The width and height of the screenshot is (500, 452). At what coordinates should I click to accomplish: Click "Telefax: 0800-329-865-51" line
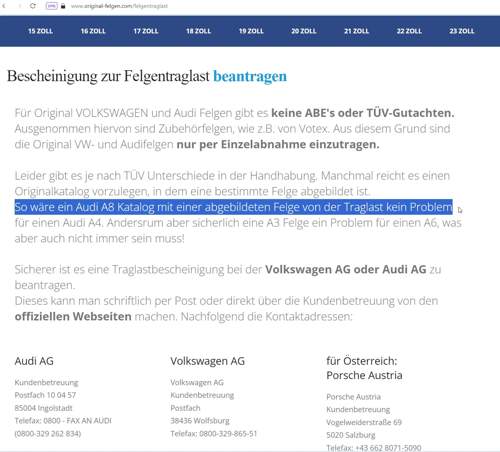pyautogui.click(x=214, y=434)
